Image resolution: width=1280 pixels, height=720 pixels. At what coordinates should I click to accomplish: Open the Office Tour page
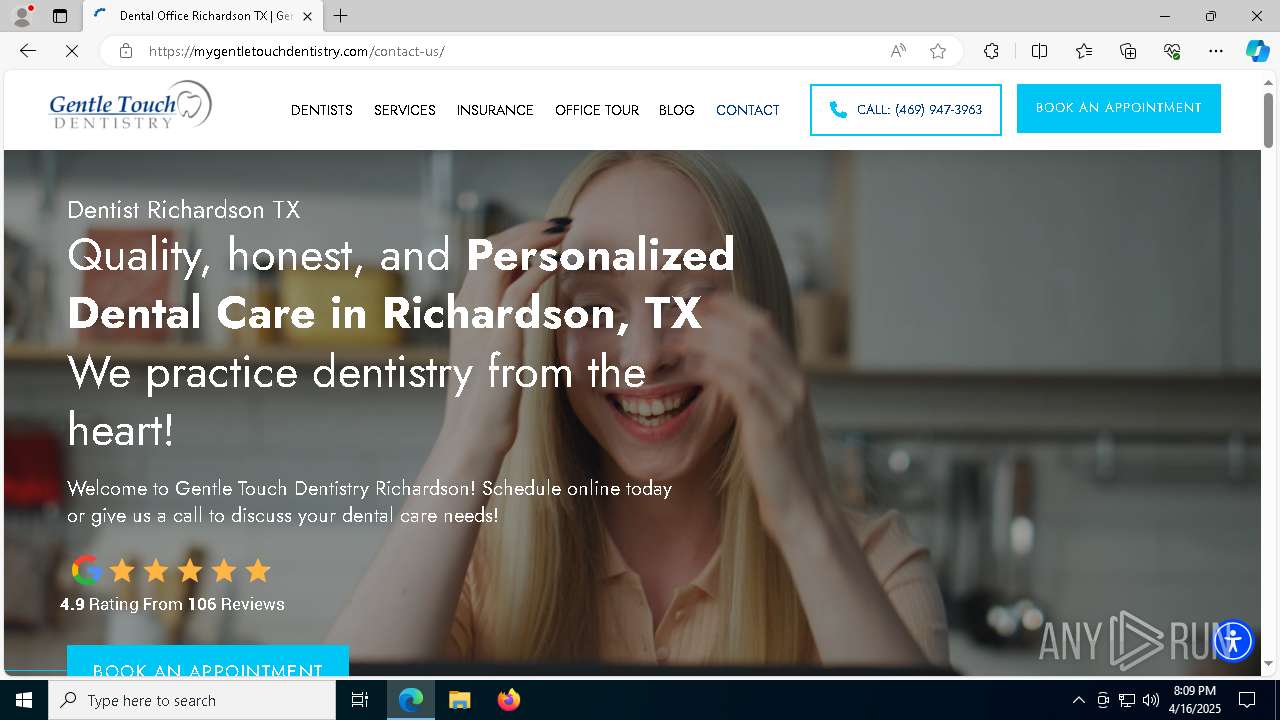[597, 110]
